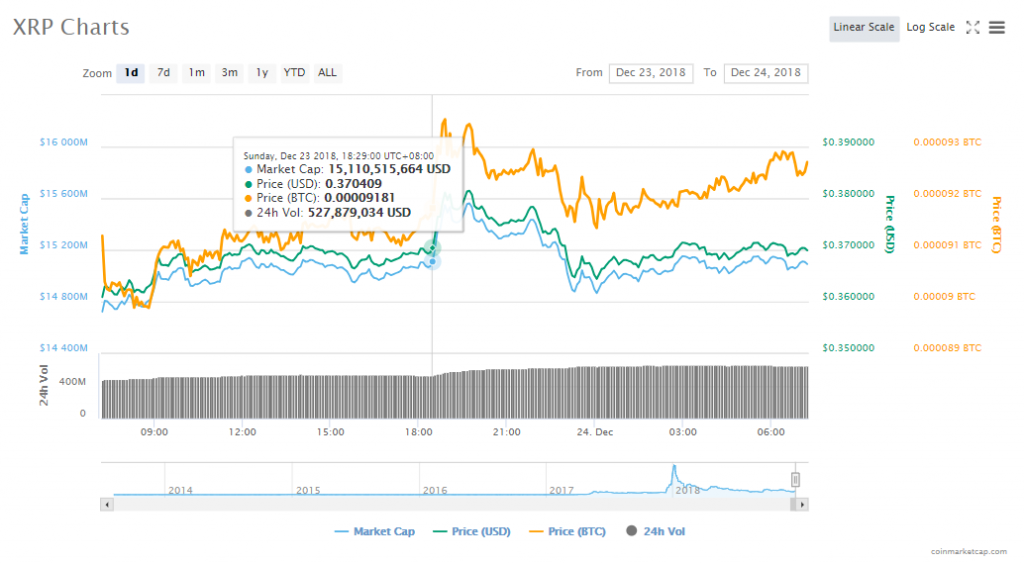Choose the YTD zoom option
Image resolution: width=1024 pixels, height=564 pixels.
(x=294, y=73)
